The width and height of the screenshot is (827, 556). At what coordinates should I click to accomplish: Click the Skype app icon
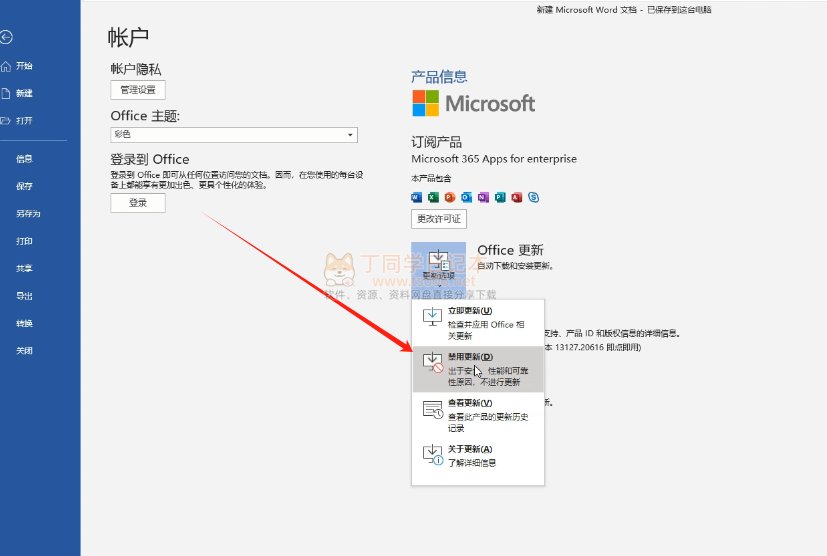pos(534,197)
